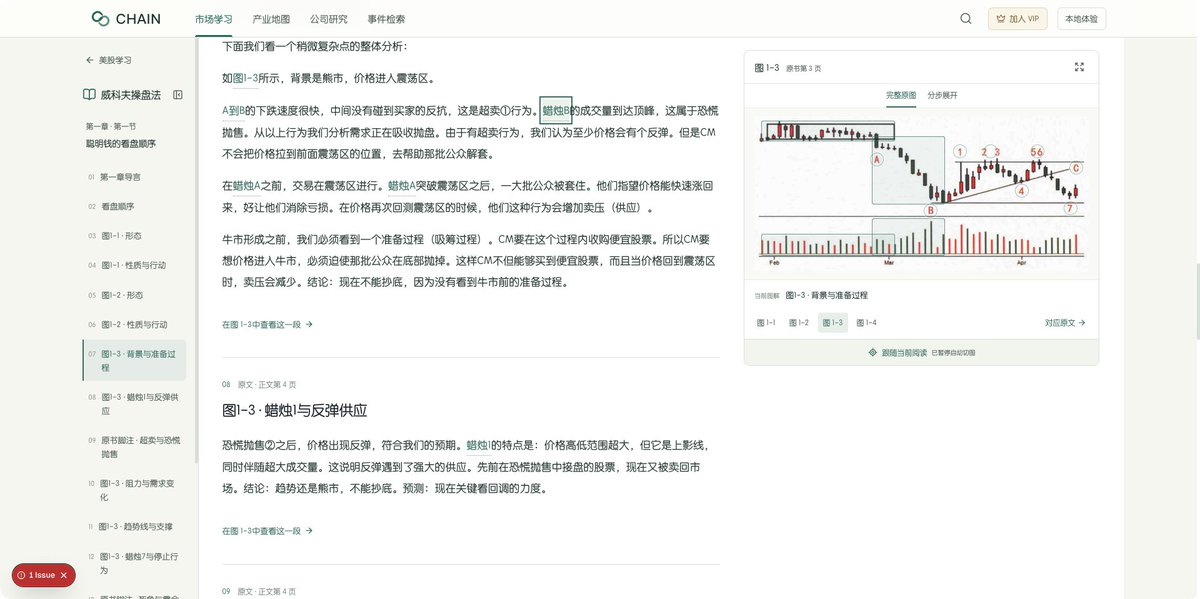Click the 本地体验 button
Viewport: 1200px width, 599px height.
[x=1081, y=18]
